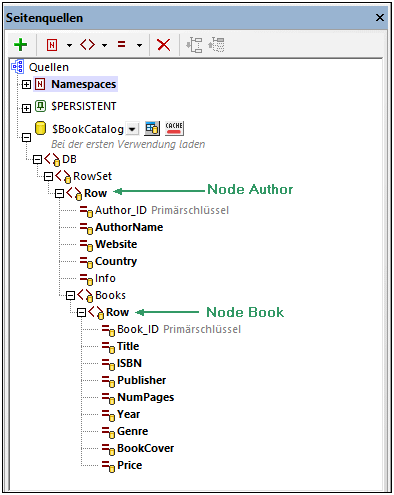Click the red Namespace toolbar icon
This screenshot has height=495, width=394.
tap(52, 45)
